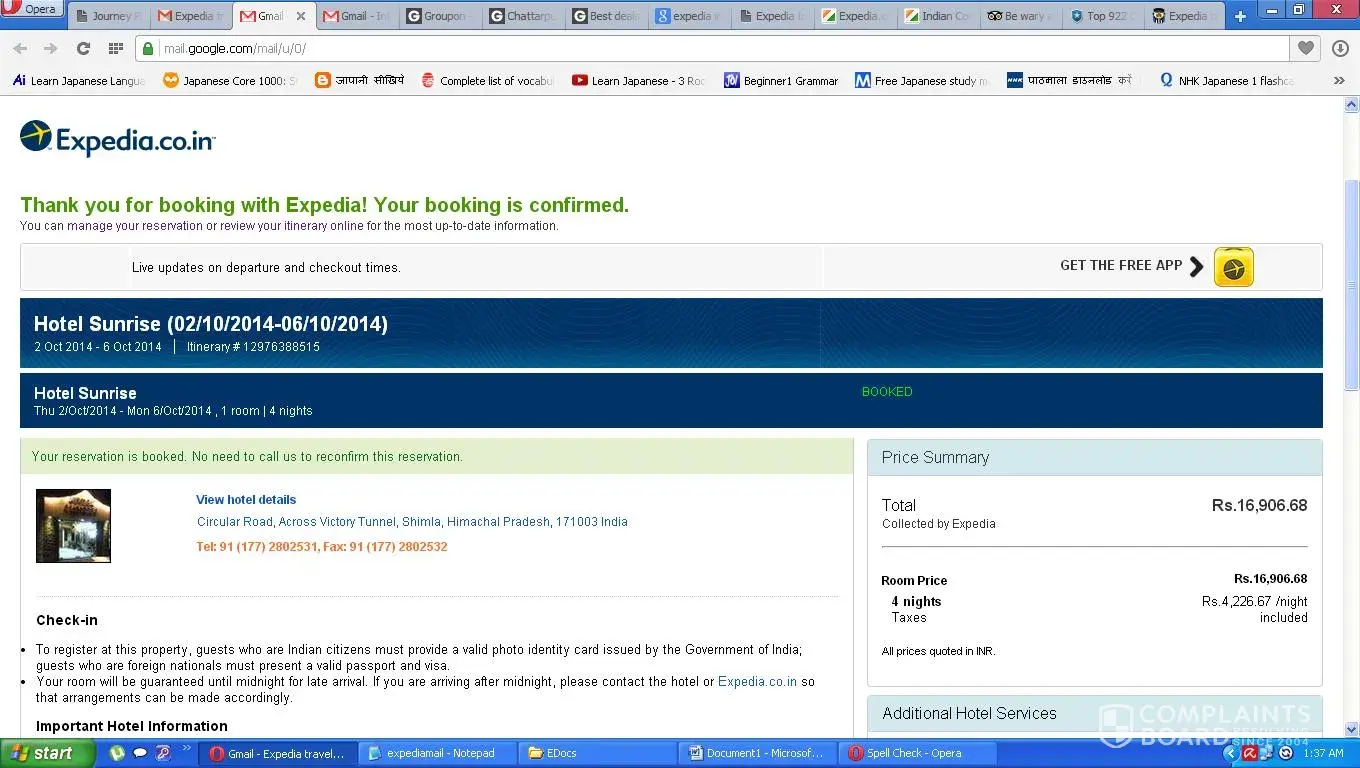Click the Hotel Sunrise photo thumbnail
The width and height of the screenshot is (1360, 768).
click(x=73, y=526)
